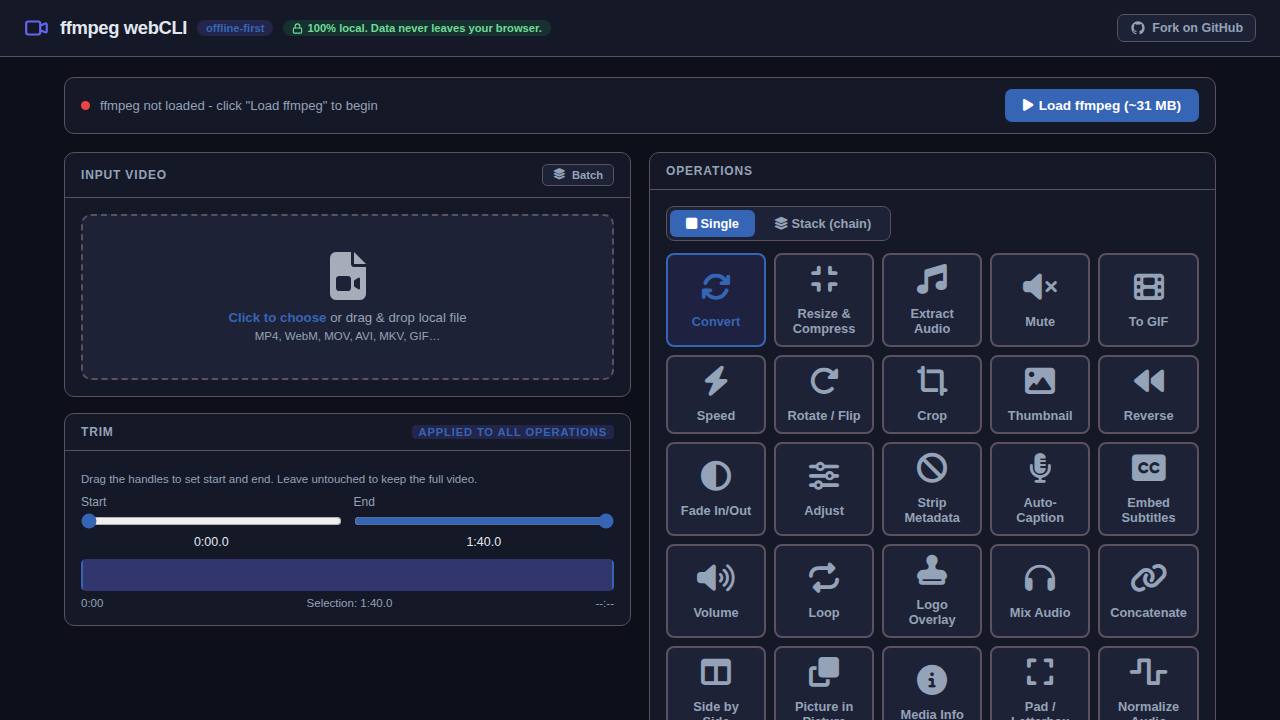This screenshot has width=1280, height=720.
Task: Click the video file drop zone
Action: tap(347, 297)
